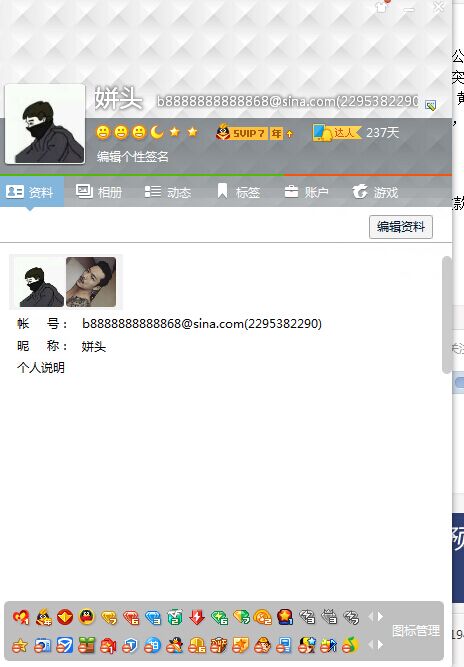Image resolution: width=464 pixels, height=667 pixels.
Task: Click the blue diamond badge icon
Action: tap(153, 617)
